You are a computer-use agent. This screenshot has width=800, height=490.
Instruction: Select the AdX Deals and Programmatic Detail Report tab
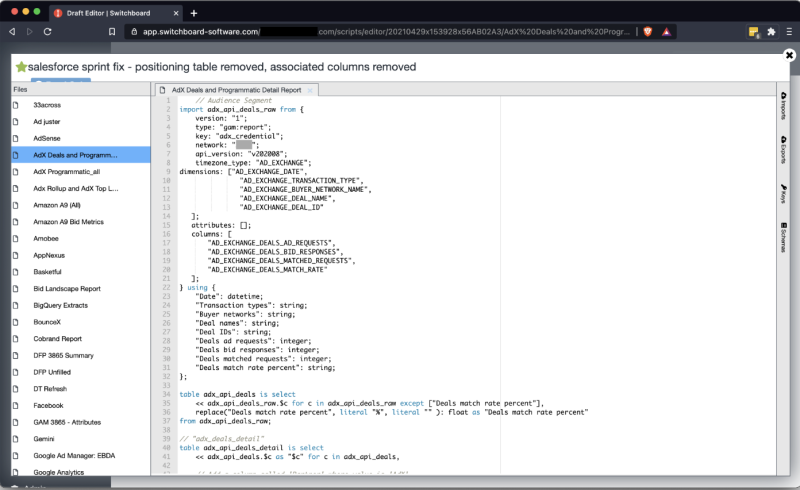tap(236, 90)
